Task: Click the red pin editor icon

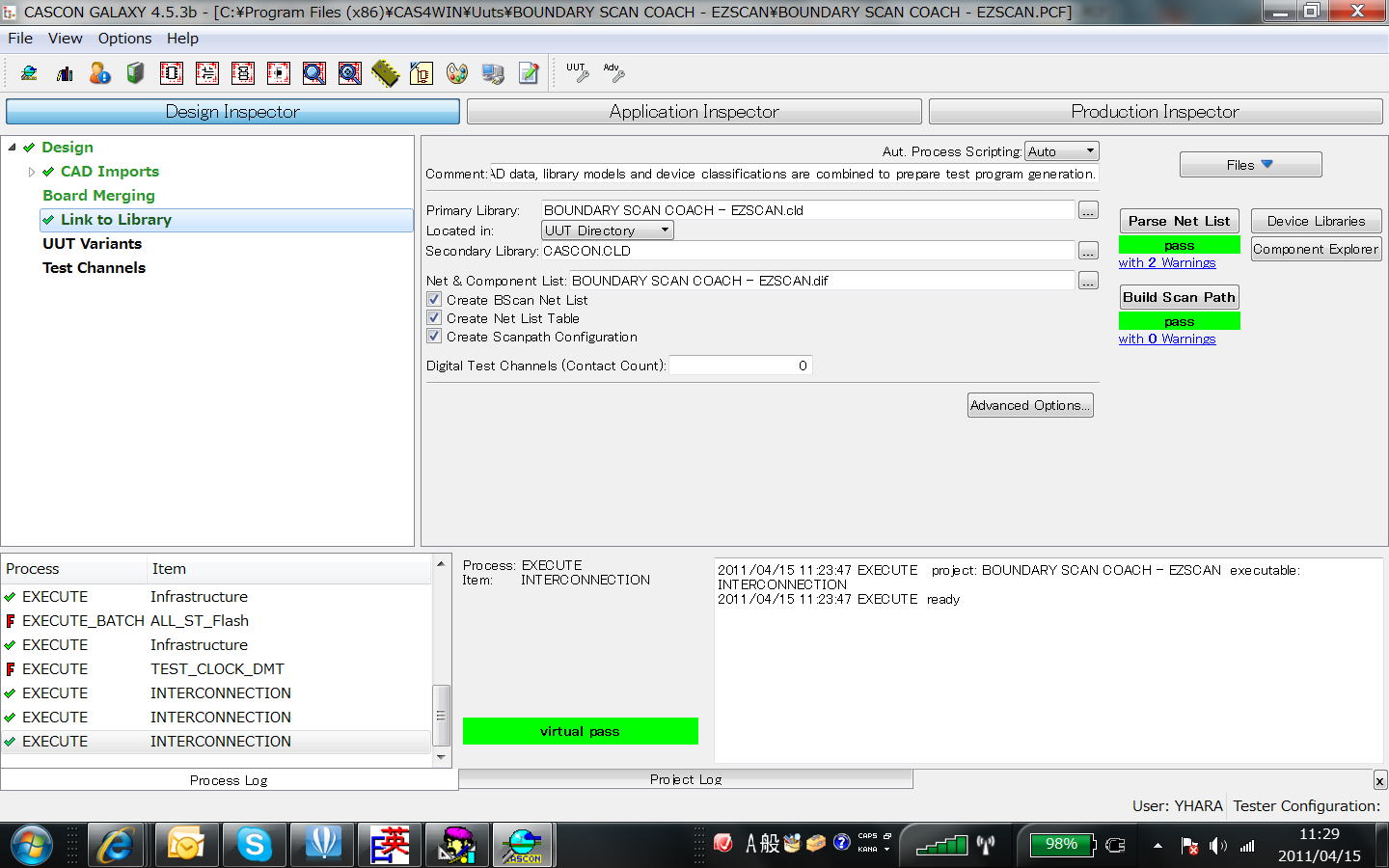Action: (278, 73)
